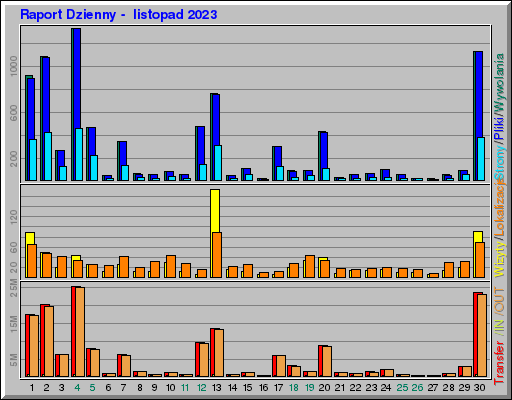Viewport: 512px width, 400px height.
Task: Select day label '10' on the x-axis
Action: click(x=170, y=388)
